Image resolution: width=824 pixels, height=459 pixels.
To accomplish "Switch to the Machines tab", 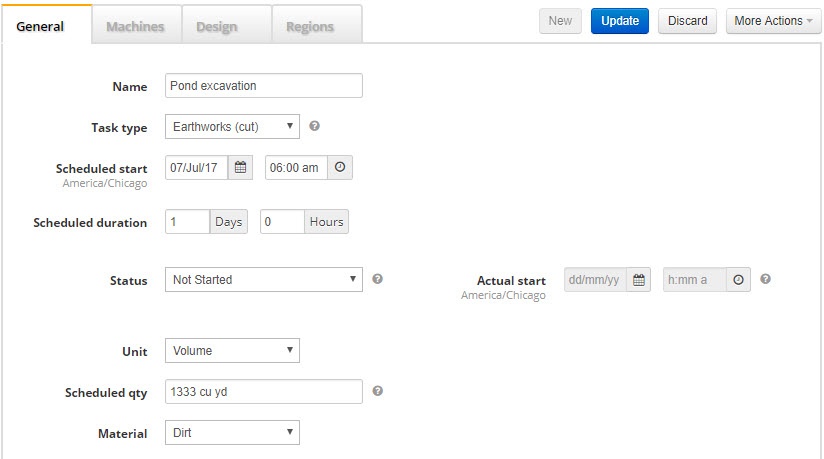I will (136, 26).
